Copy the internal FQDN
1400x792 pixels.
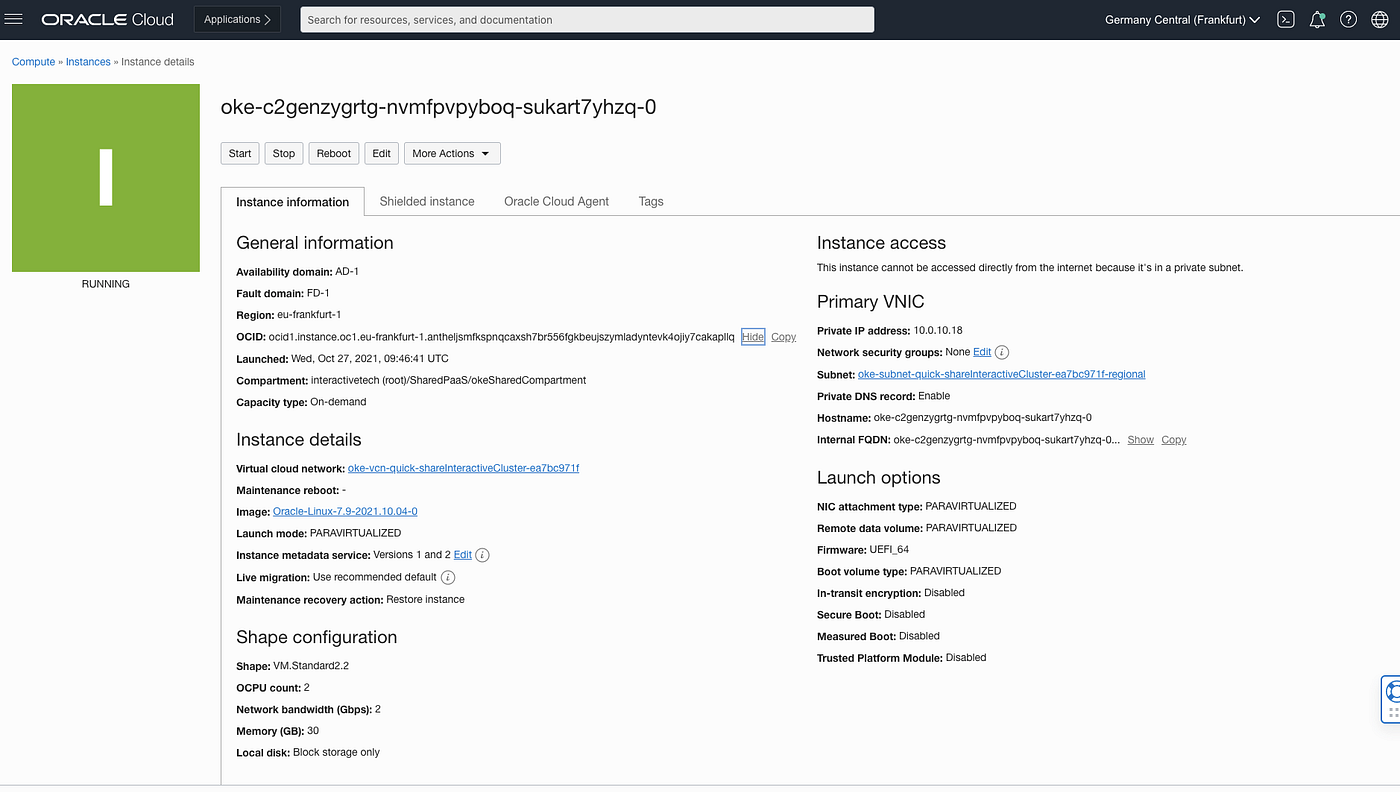pos(1174,440)
